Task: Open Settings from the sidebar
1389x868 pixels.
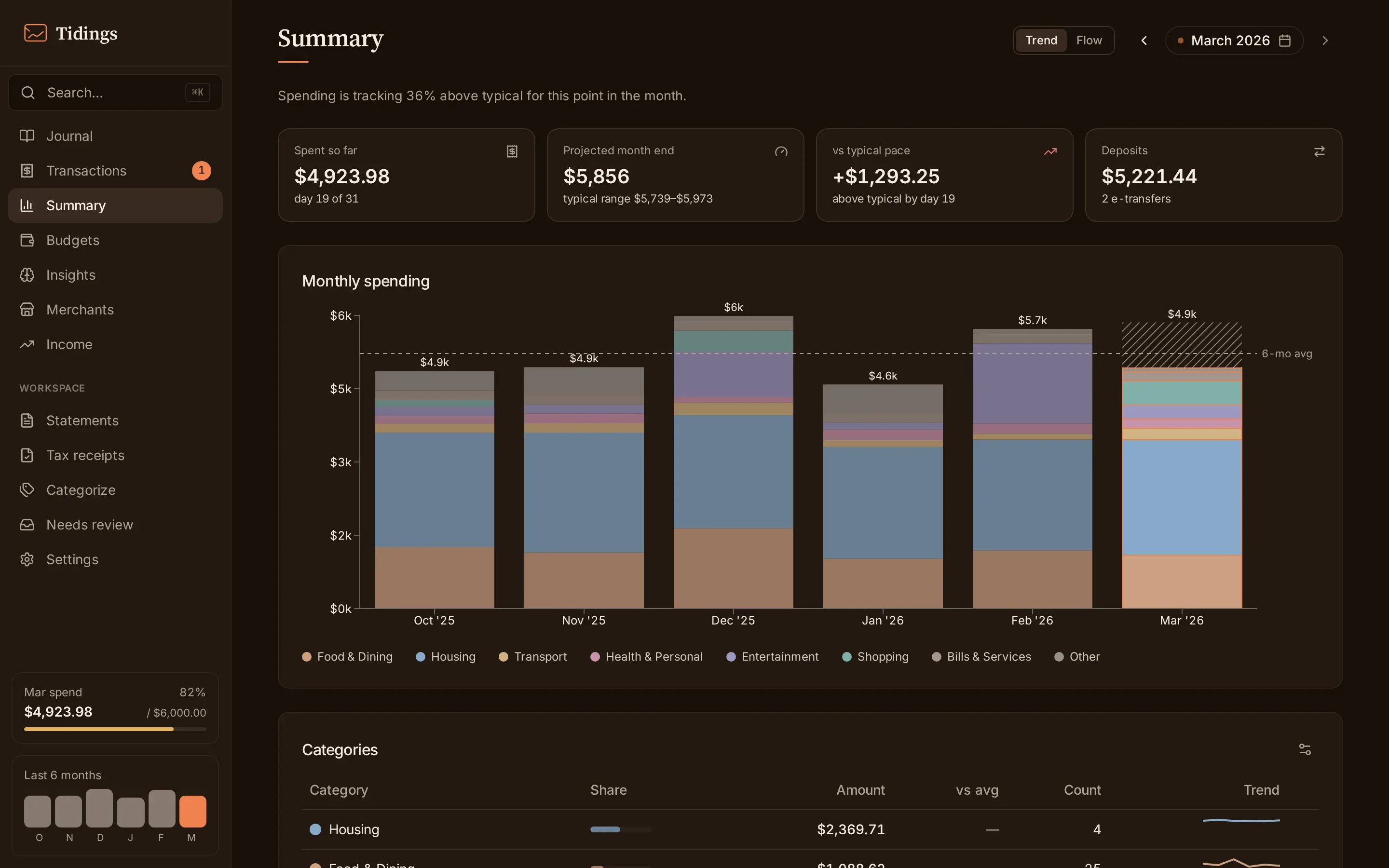Action: (x=115, y=560)
